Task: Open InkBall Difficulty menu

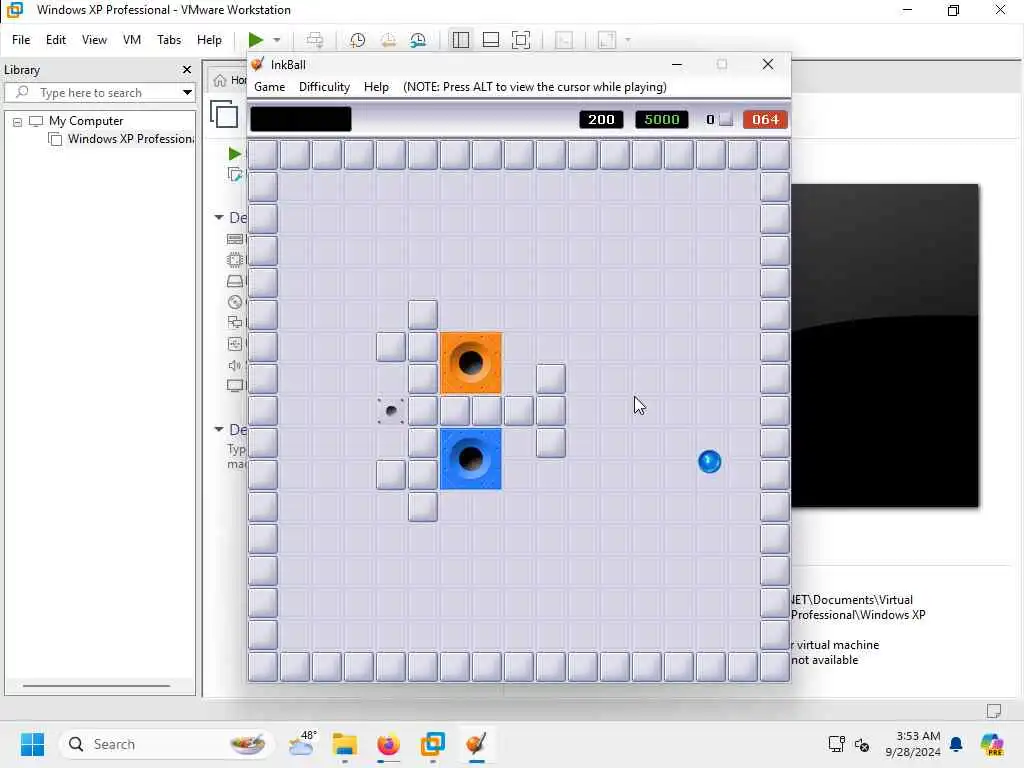Action: (325, 87)
